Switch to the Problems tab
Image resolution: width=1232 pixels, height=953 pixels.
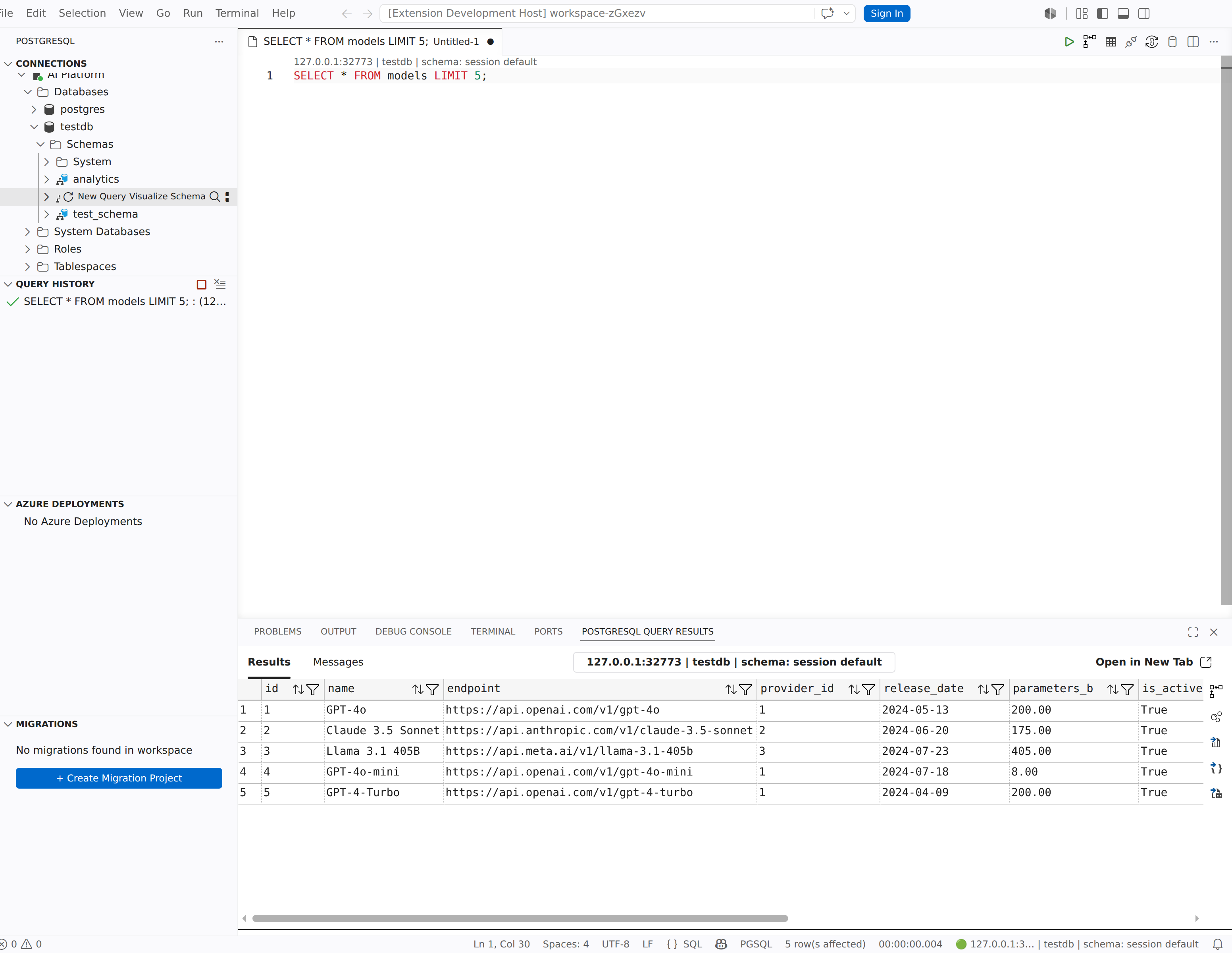click(x=277, y=631)
